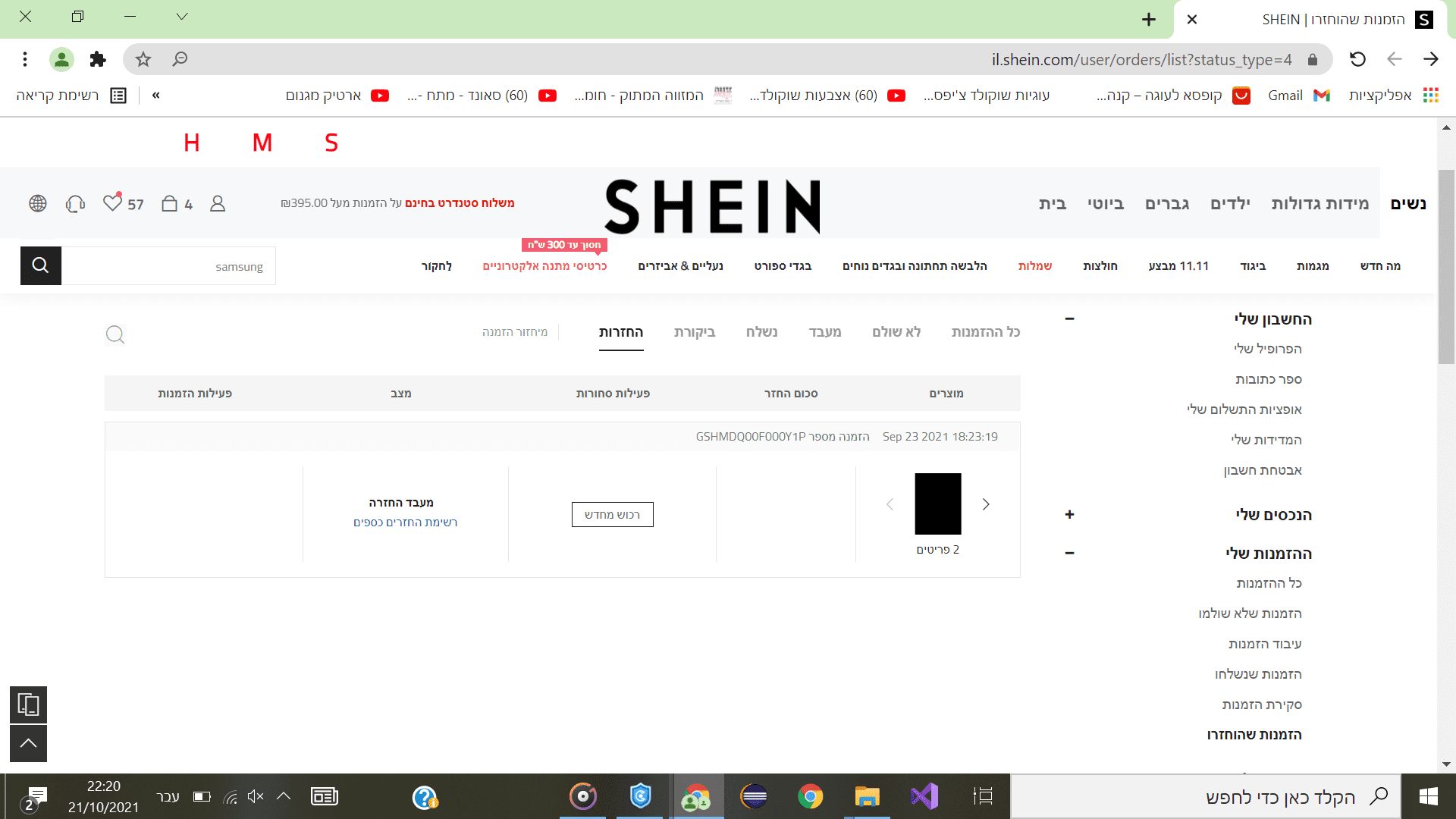Click the globe language selector icon

pyautogui.click(x=38, y=203)
